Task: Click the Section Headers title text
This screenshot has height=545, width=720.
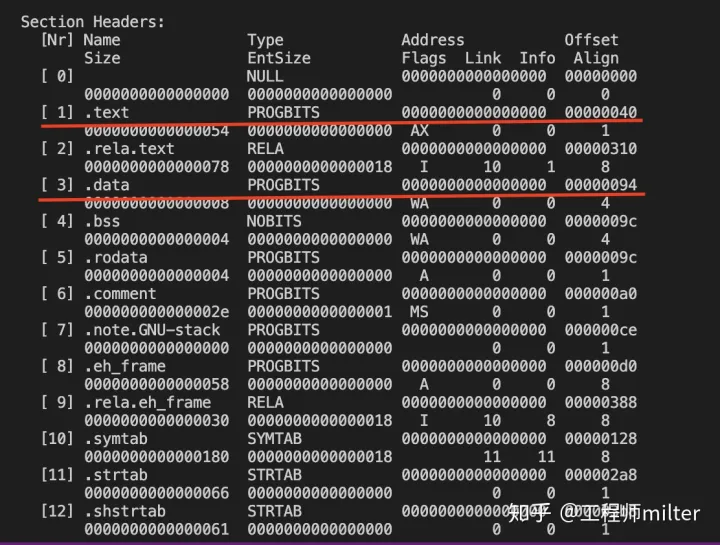Action: tap(93, 22)
